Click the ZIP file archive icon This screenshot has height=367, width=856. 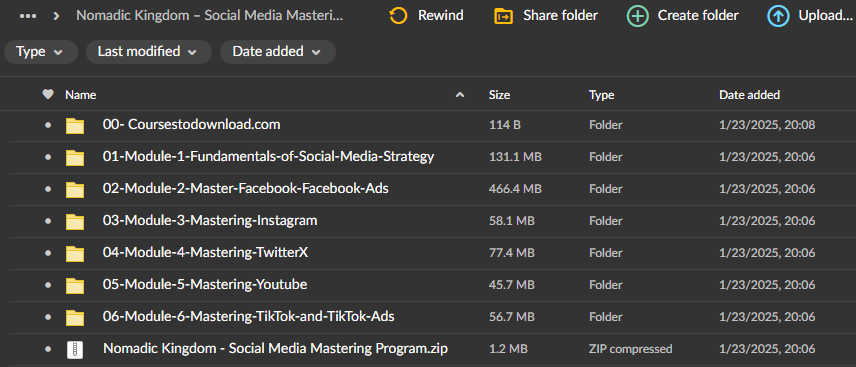[75, 350]
